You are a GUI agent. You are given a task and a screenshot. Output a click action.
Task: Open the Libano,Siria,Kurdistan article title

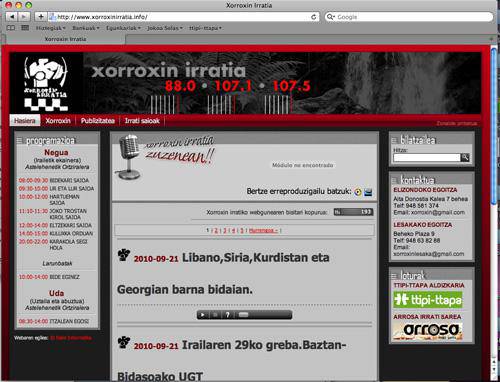[x=223, y=273]
